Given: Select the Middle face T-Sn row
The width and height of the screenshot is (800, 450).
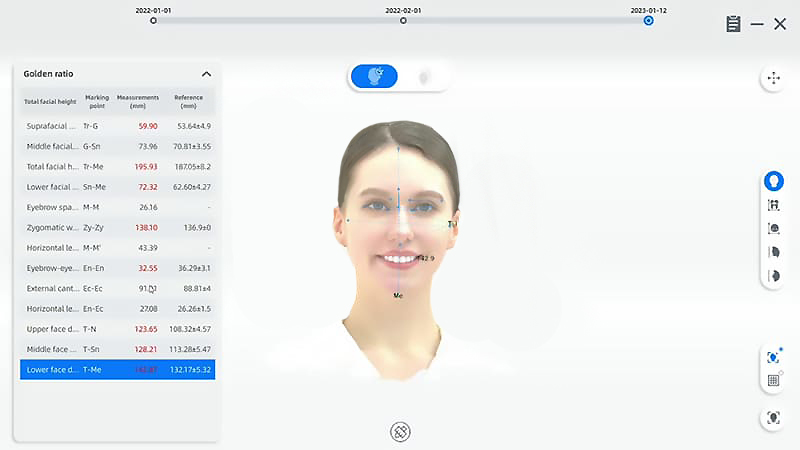Looking at the screenshot, I should coord(118,349).
